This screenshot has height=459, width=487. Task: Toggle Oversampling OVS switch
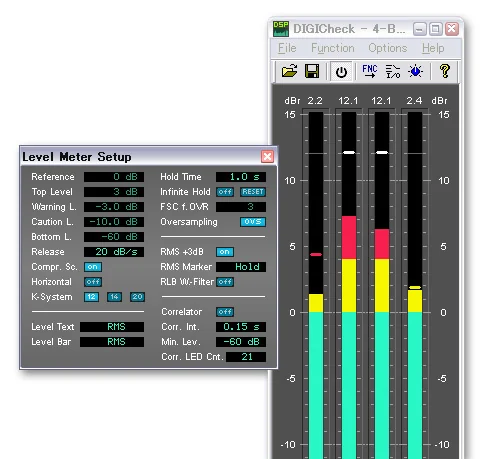(x=253, y=222)
